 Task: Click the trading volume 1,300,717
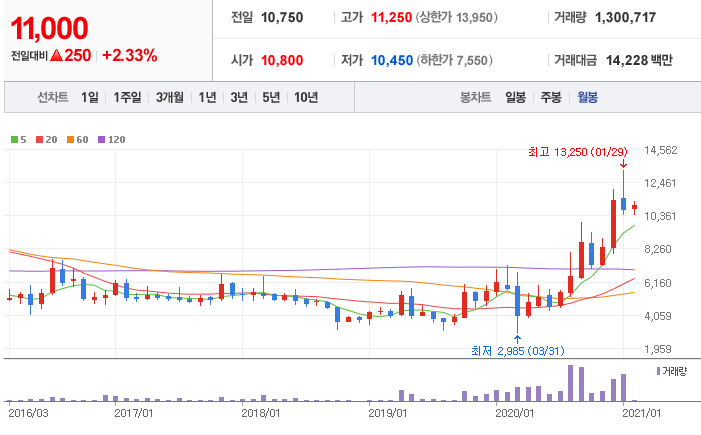[x=625, y=17]
